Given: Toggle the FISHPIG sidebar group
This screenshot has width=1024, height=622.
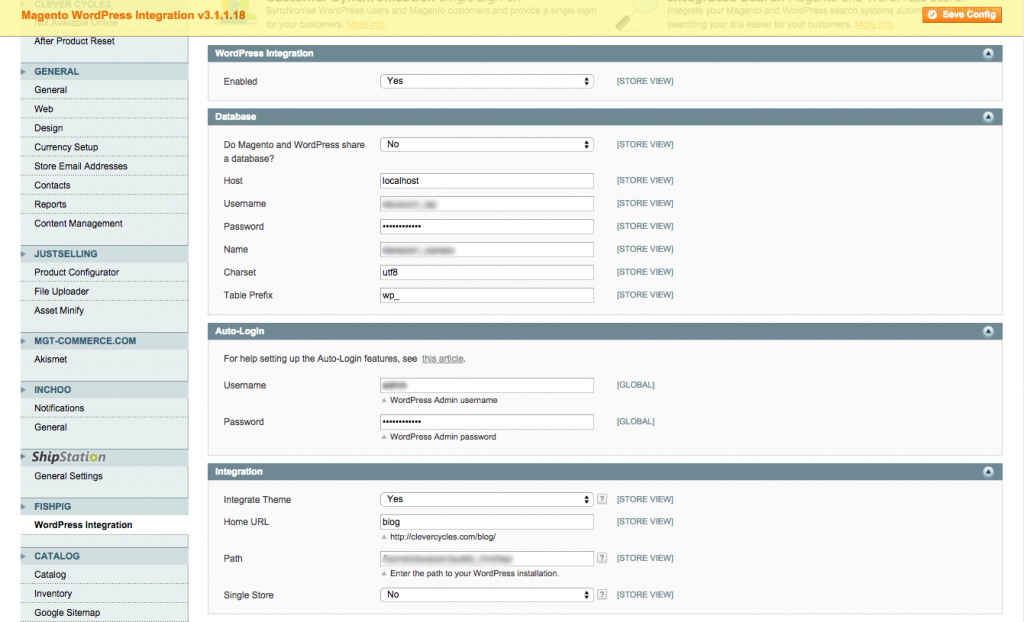Looking at the screenshot, I should [104, 507].
